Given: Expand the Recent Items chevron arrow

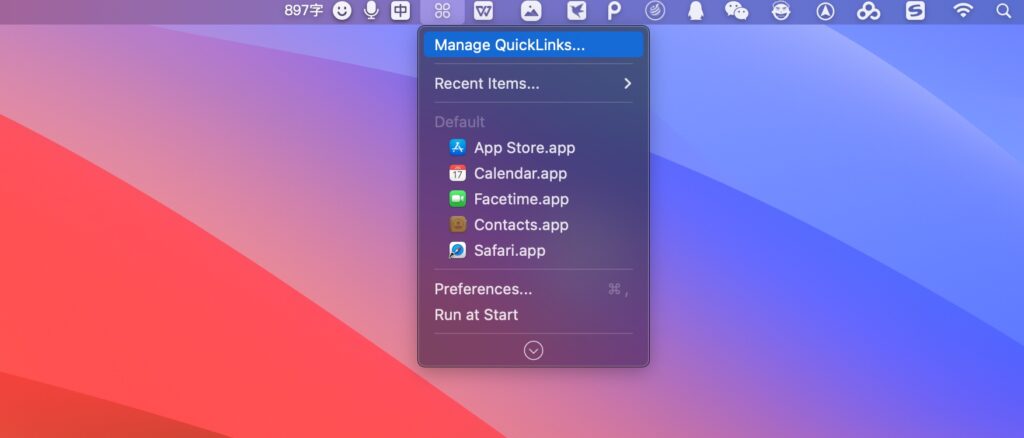Looking at the screenshot, I should 628,84.
